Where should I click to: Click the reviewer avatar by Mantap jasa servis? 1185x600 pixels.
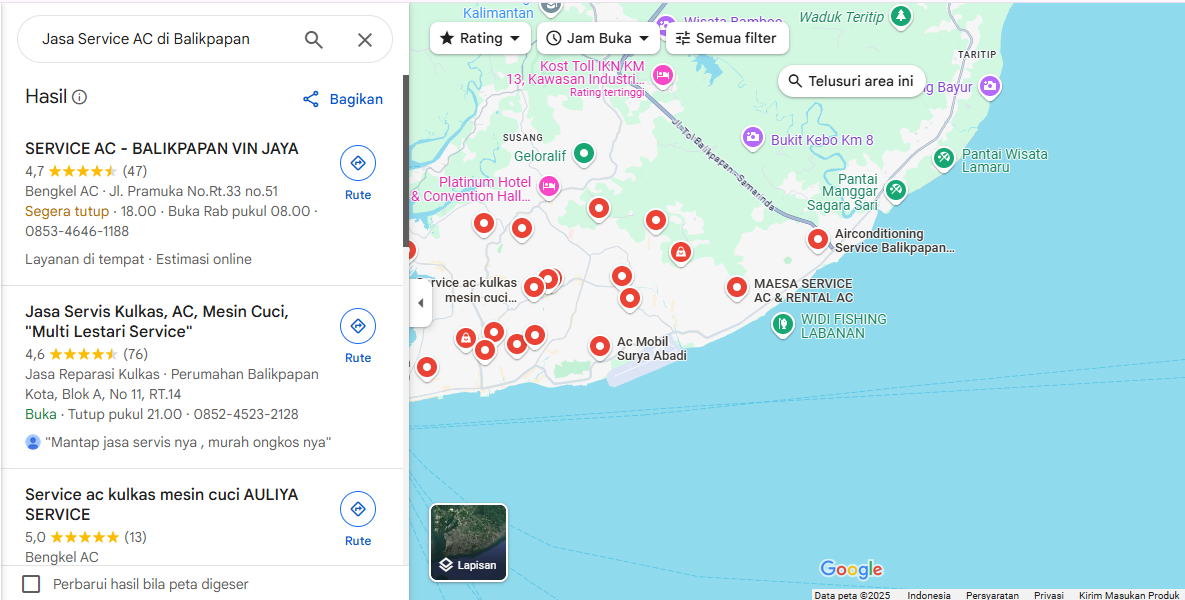pyautogui.click(x=32, y=442)
